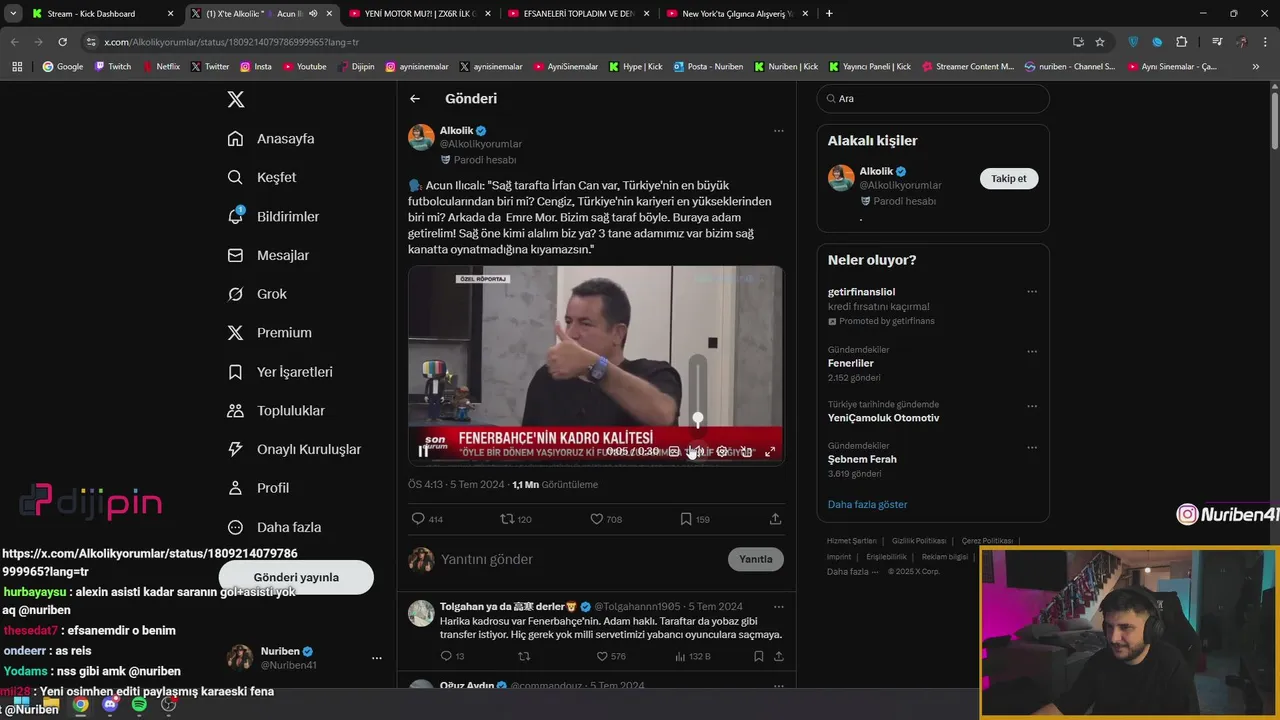The image size is (1280, 720).
Task: Click the Onaylı Kuruluşlar lightning icon
Action: click(235, 450)
